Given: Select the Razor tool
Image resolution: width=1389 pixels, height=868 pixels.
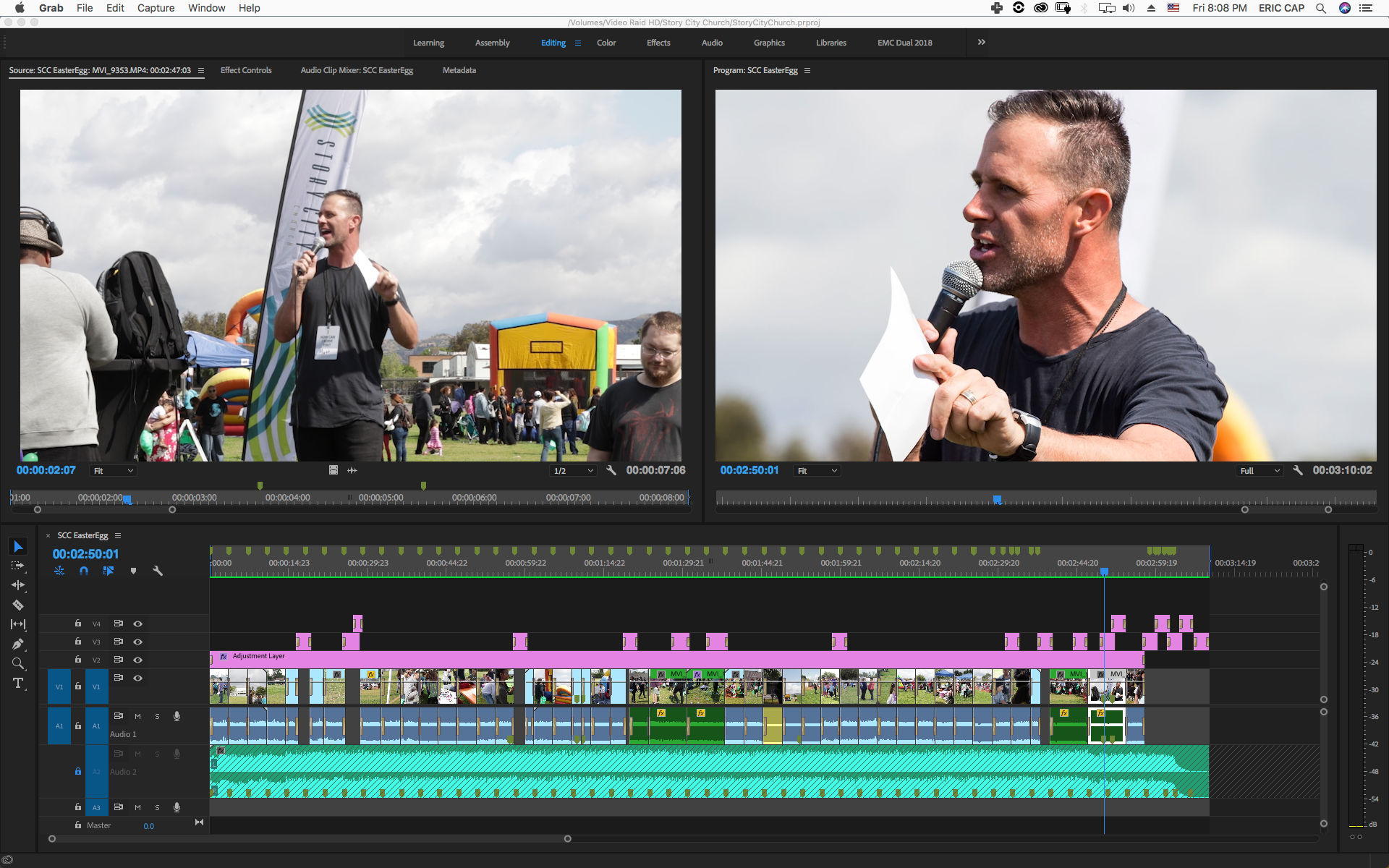Looking at the screenshot, I should point(18,605).
